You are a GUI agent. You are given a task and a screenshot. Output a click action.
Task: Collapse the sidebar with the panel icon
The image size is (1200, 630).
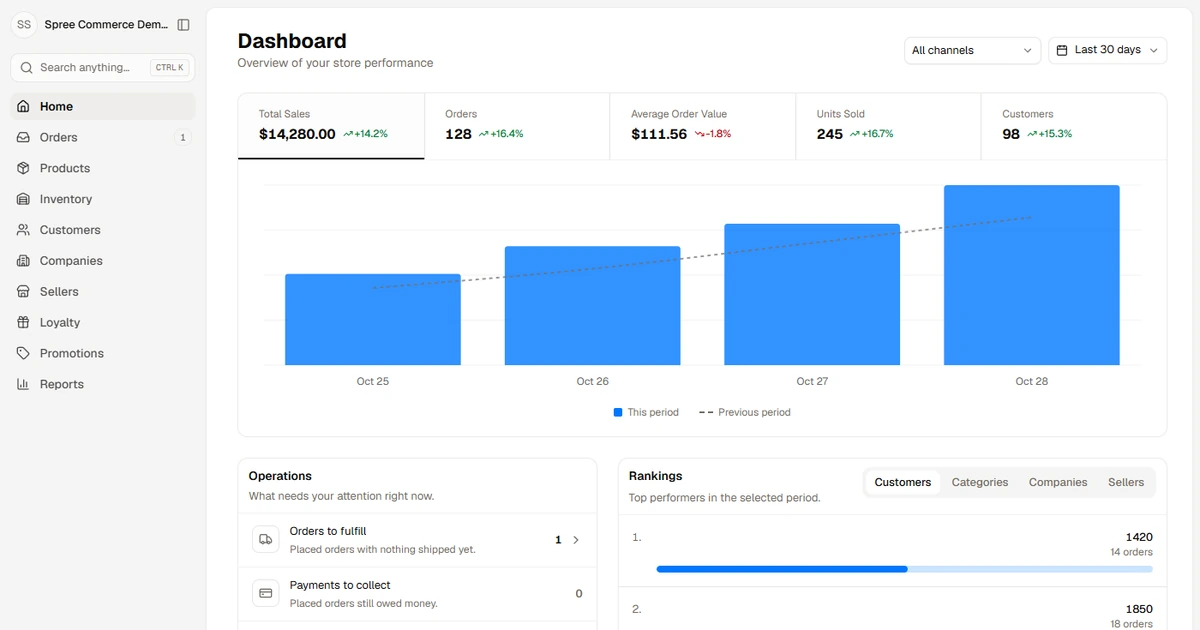pyautogui.click(x=183, y=25)
